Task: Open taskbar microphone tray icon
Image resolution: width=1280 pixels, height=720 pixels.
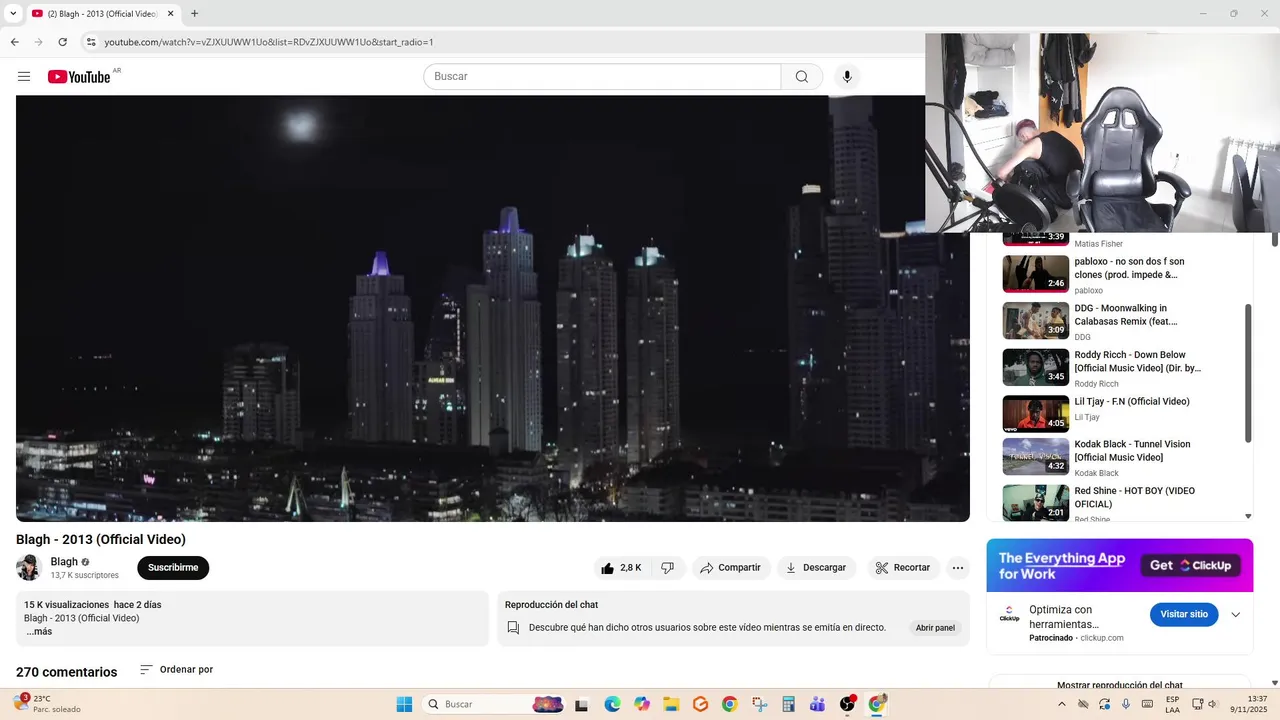Action: click(1126, 704)
